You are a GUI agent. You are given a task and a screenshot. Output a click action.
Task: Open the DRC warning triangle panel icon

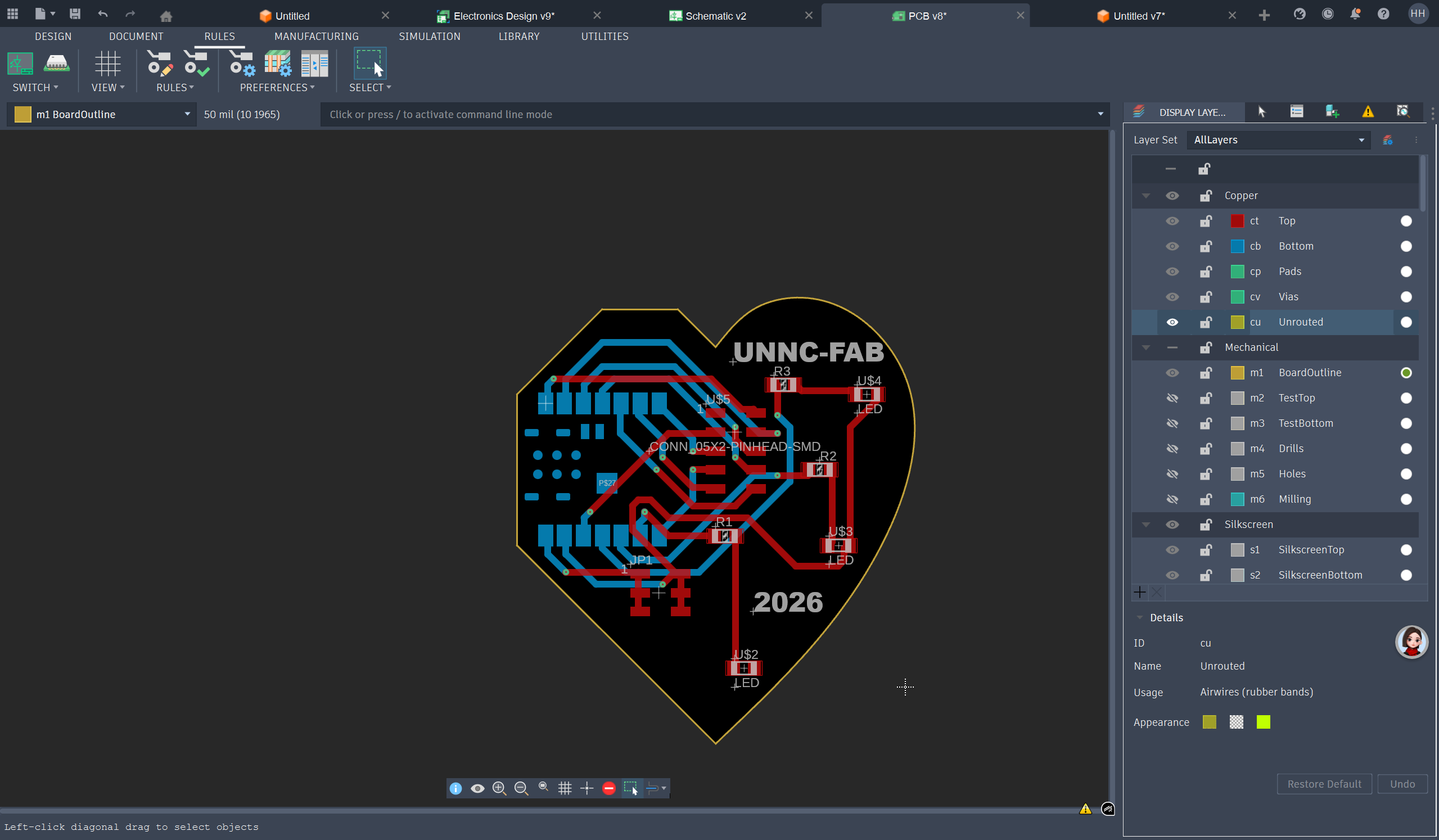[1368, 112]
